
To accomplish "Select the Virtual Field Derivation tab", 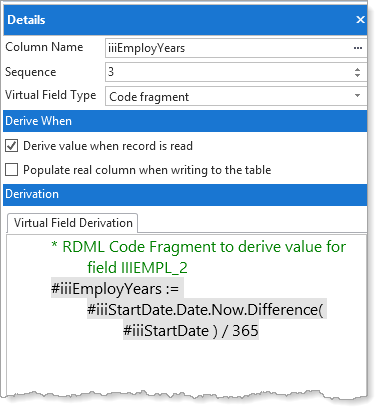I will [73, 223].
